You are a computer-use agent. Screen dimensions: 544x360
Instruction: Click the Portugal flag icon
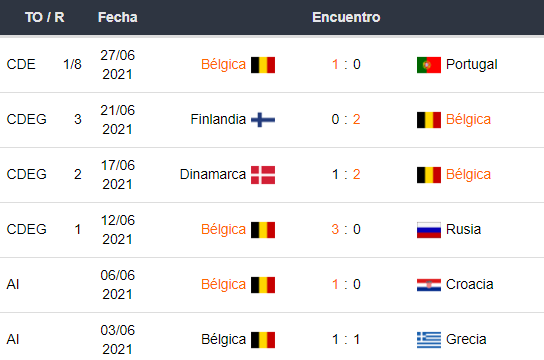[429, 65]
